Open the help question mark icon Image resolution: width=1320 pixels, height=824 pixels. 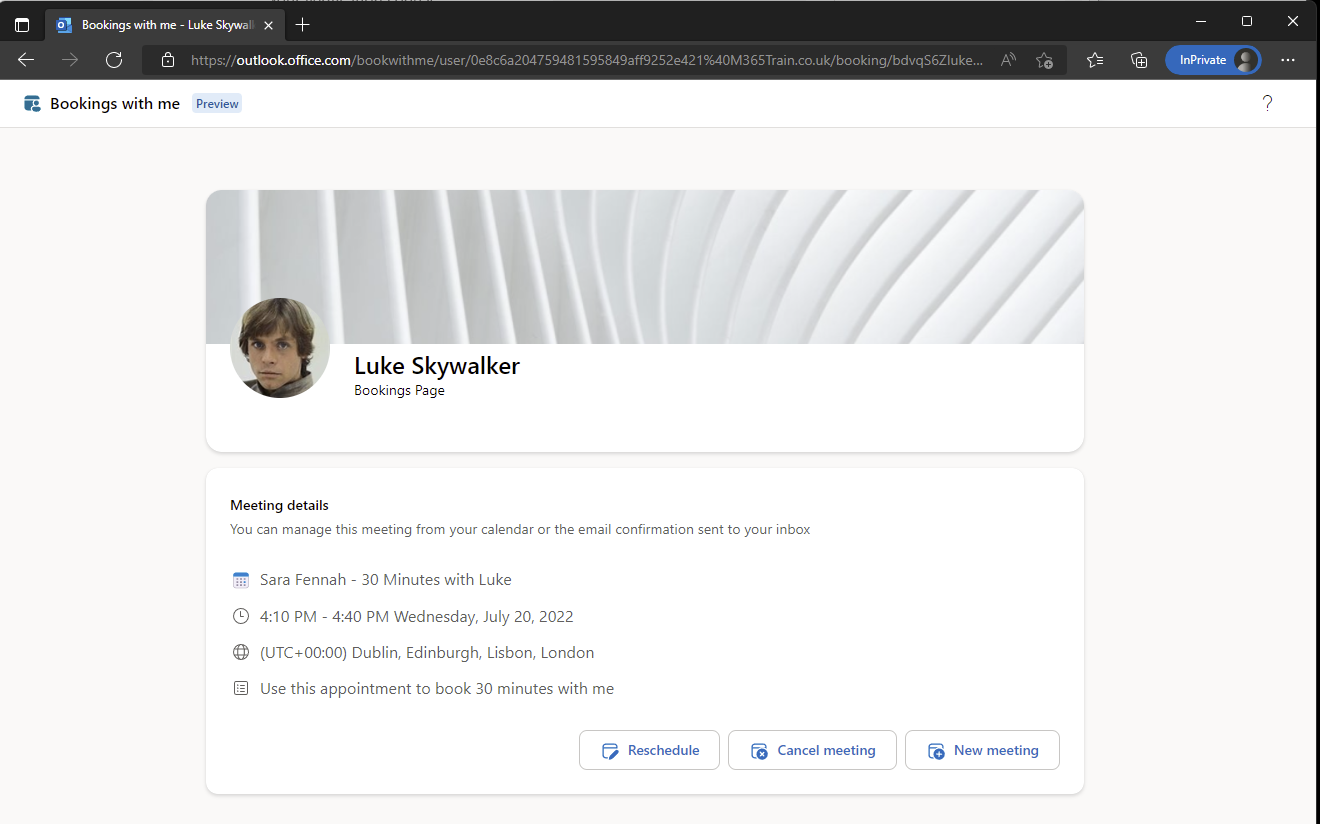[1267, 103]
